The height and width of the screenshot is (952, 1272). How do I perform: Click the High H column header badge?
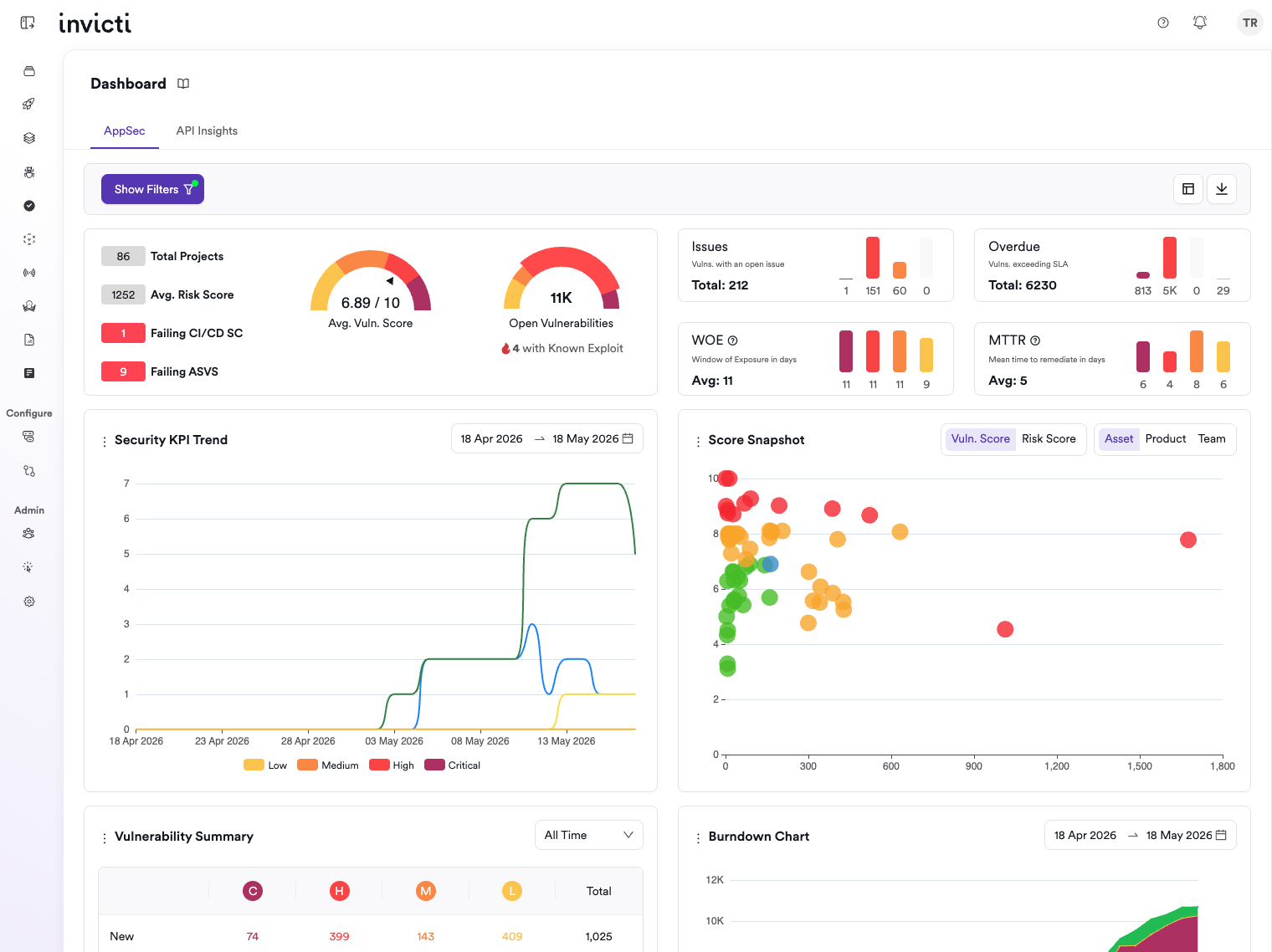[339, 892]
